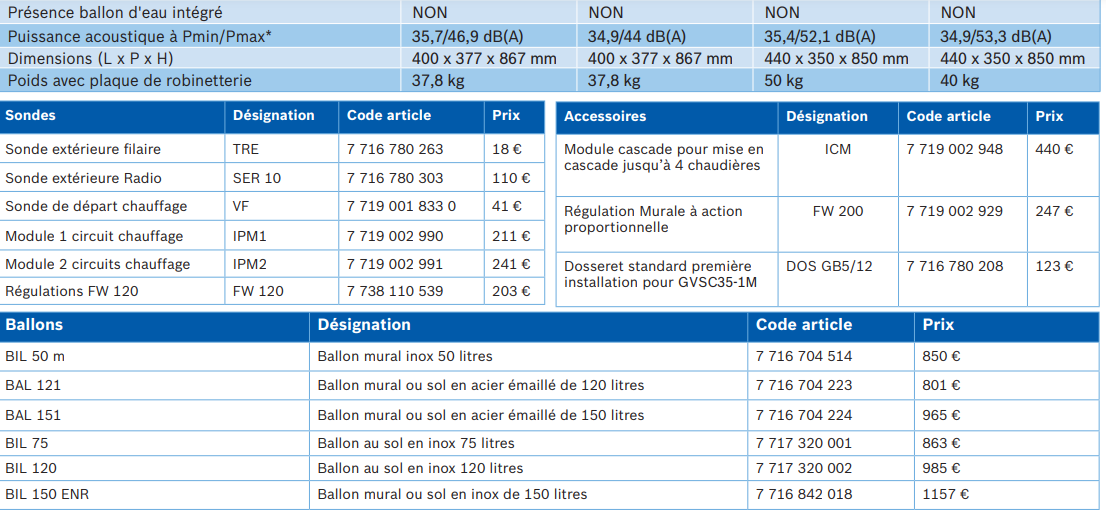Click the 440 € price

pyautogui.click(x=1055, y=150)
